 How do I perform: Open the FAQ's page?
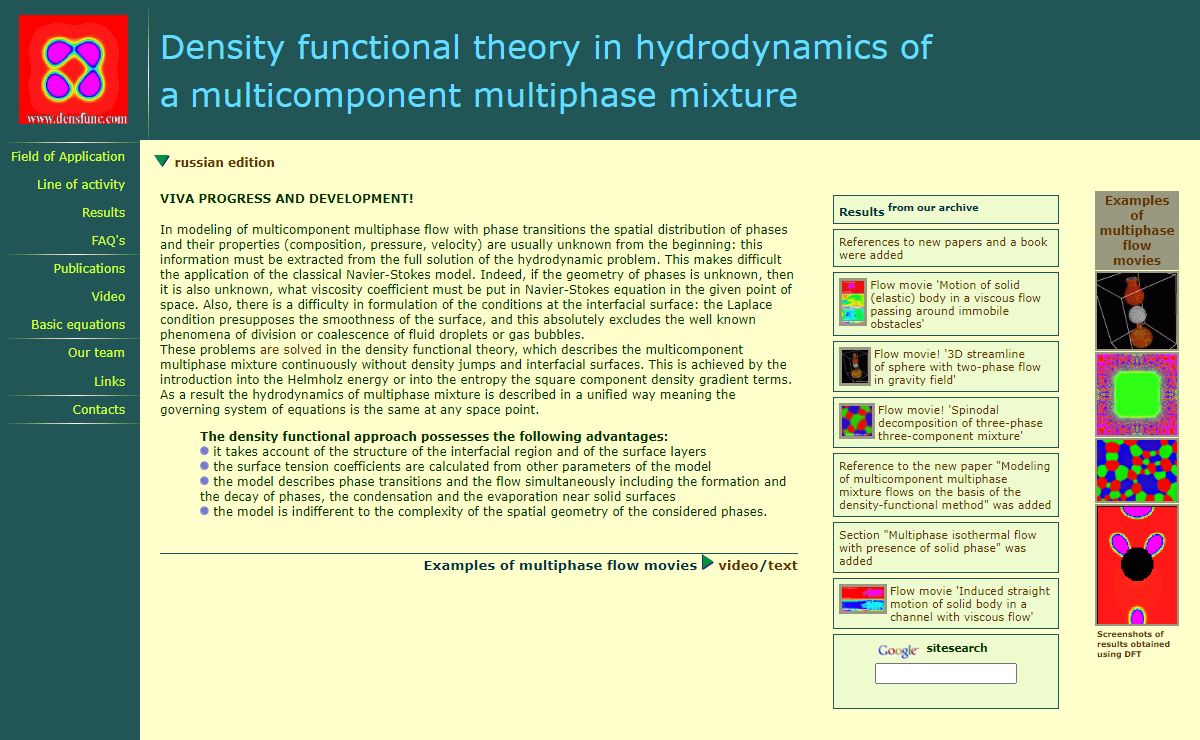108,241
